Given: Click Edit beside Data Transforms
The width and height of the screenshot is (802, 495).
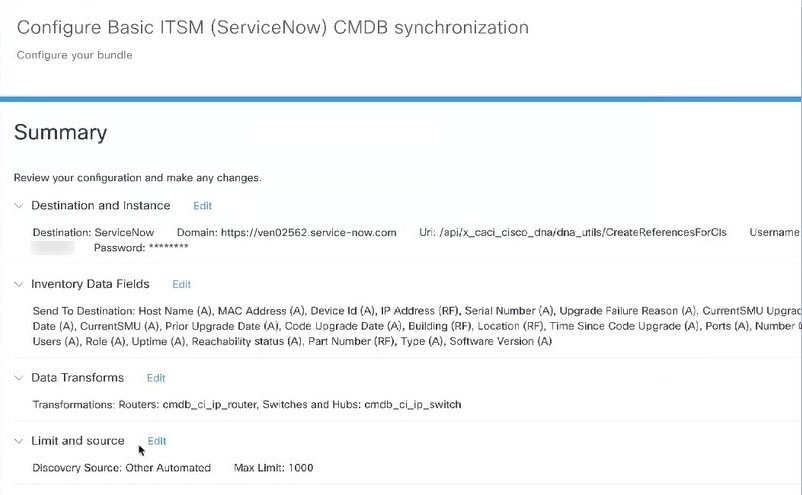Looking at the screenshot, I should click(156, 378).
